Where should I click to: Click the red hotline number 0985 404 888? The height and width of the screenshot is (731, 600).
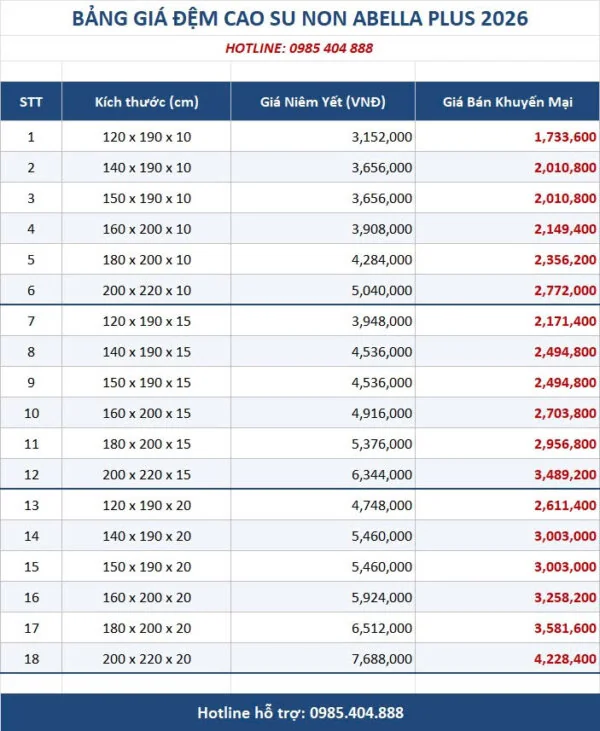[331, 48]
